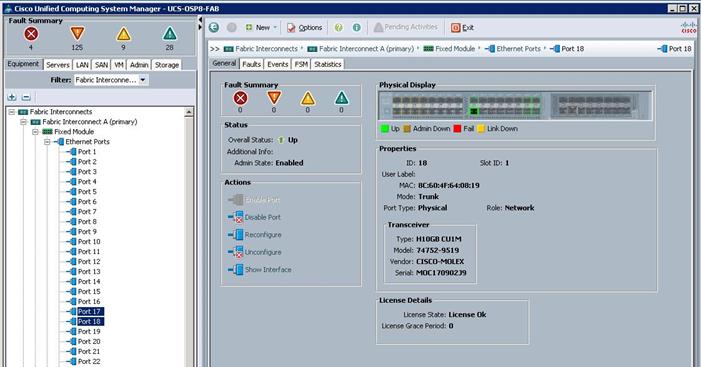The height and width of the screenshot is (367, 701).
Task: Click the Show Interface action
Action: click(260, 270)
